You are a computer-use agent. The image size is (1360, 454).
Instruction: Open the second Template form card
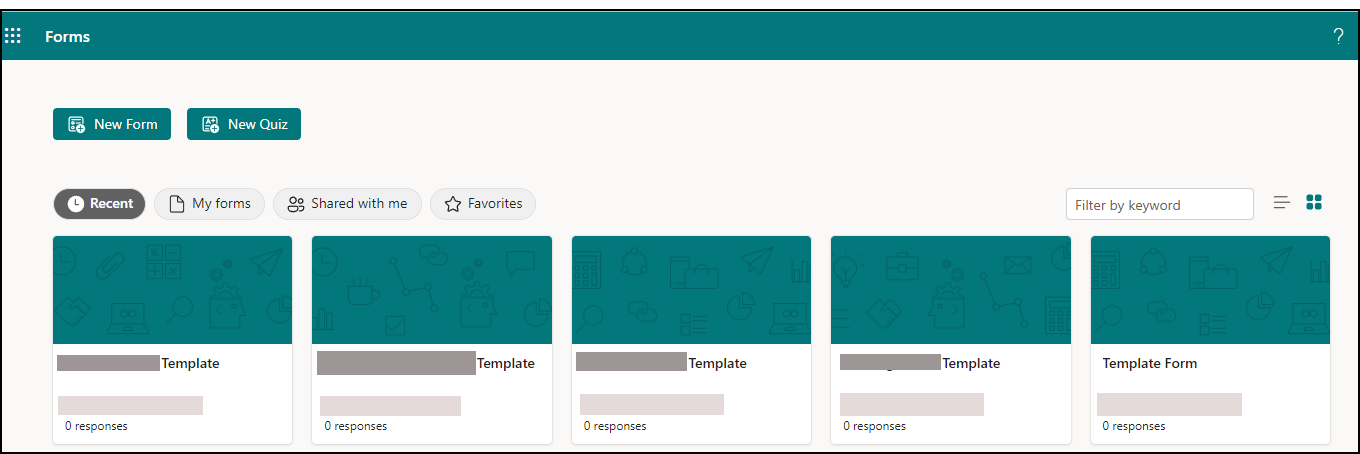(432, 340)
